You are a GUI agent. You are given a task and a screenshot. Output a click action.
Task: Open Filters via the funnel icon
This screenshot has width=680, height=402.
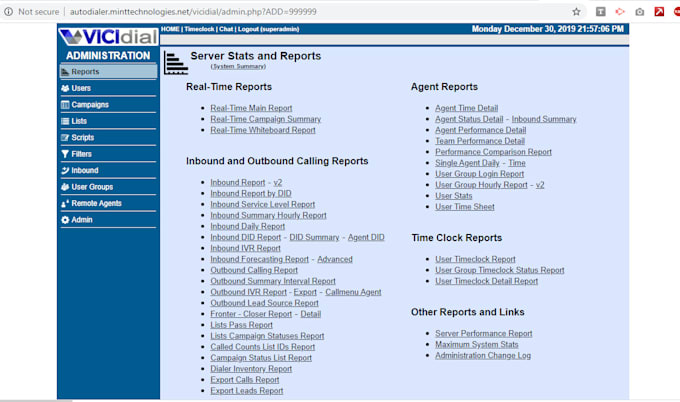[x=65, y=154]
